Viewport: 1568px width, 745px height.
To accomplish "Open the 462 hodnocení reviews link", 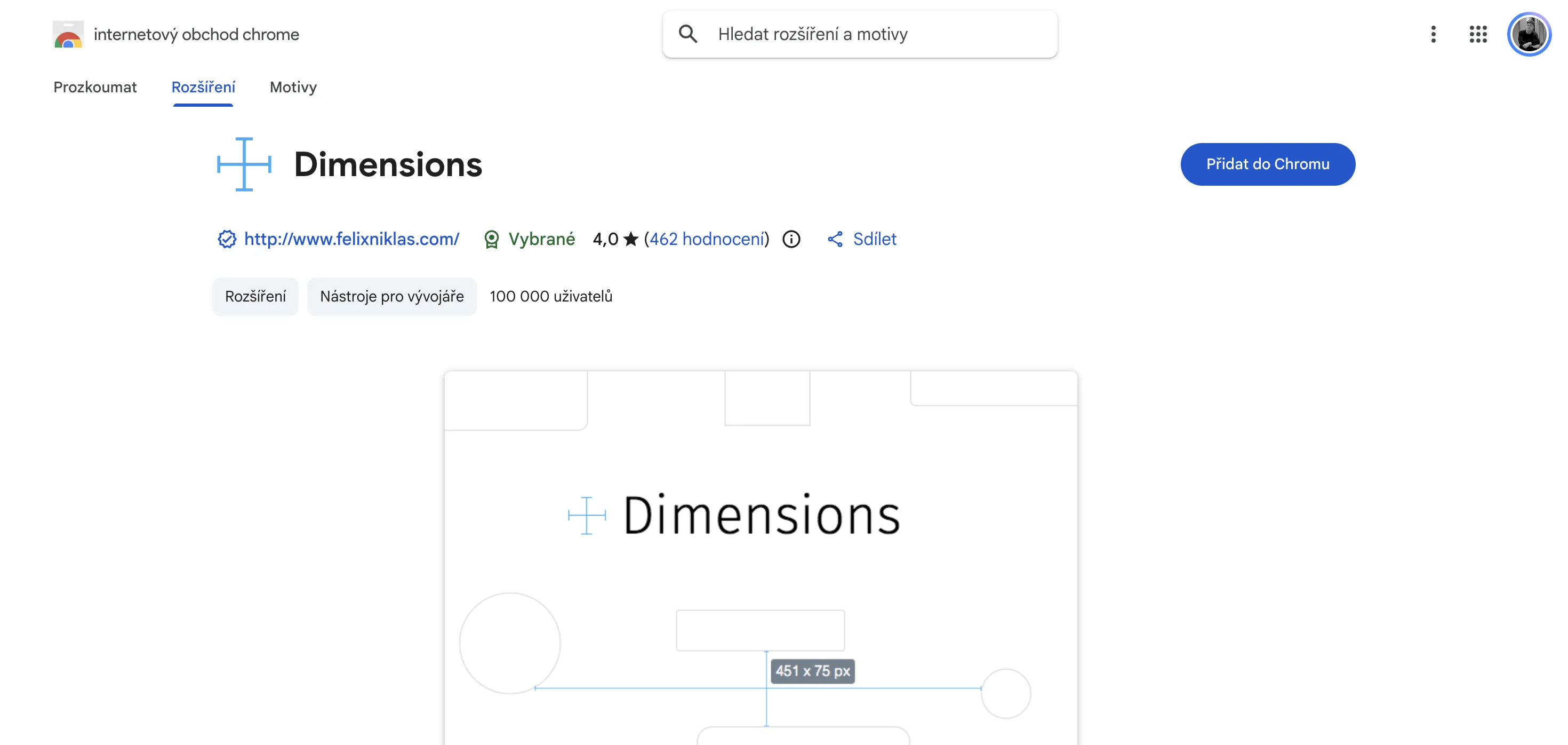I will coord(707,240).
